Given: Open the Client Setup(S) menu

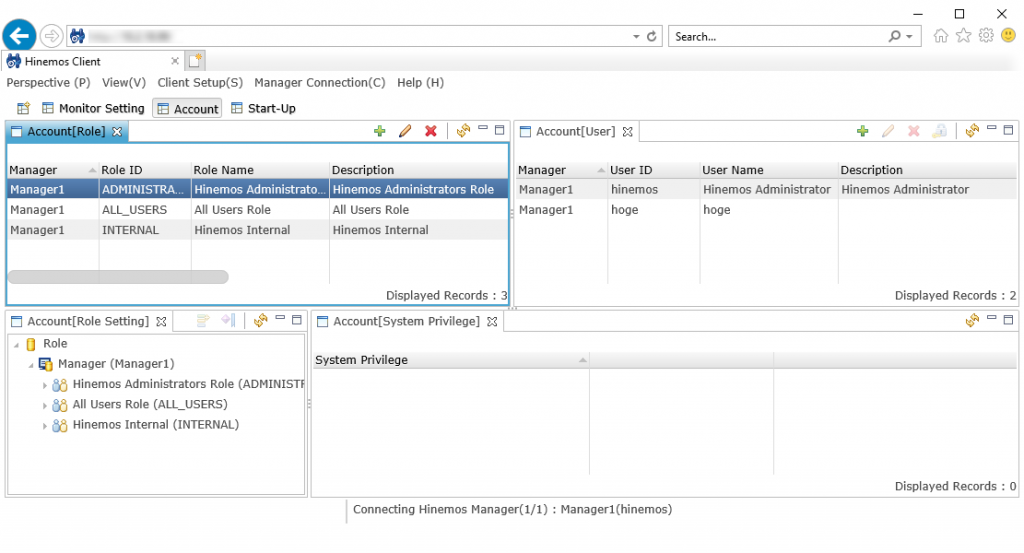Looking at the screenshot, I should [200, 83].
